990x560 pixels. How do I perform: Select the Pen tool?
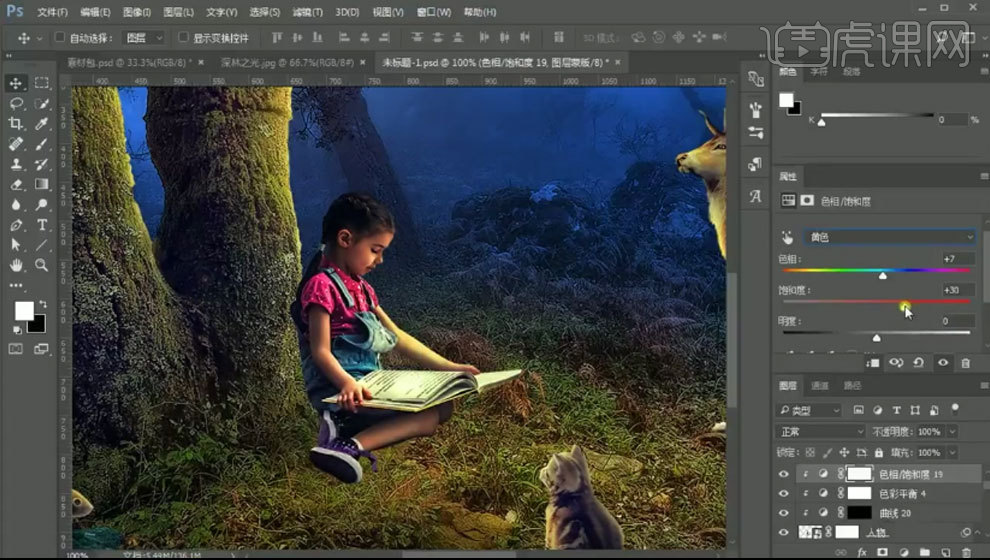(x=16, y=225)
